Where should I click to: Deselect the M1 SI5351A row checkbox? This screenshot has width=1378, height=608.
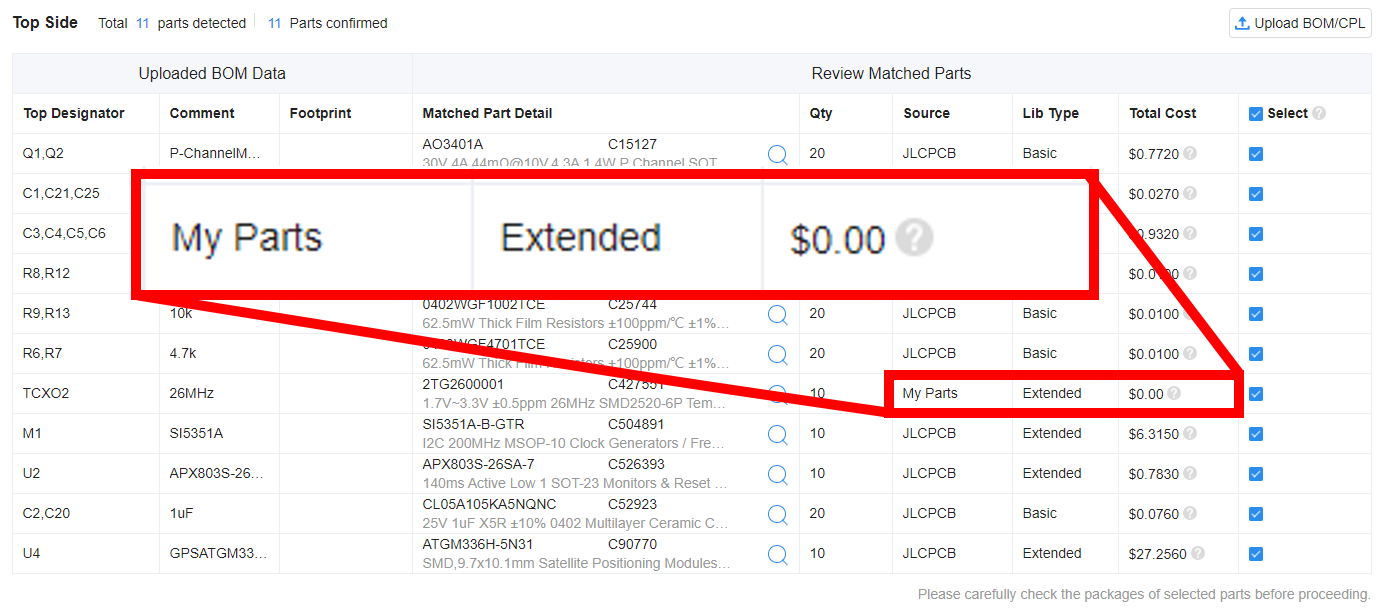click(x=1256, y=434)
